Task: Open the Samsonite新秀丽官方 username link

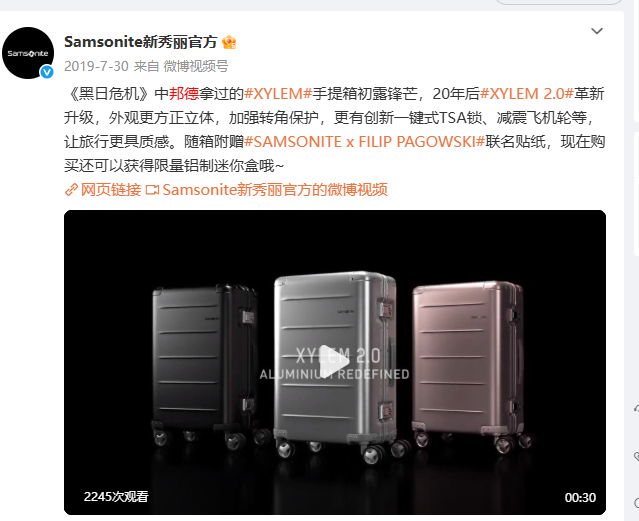Action: (141, 42)
